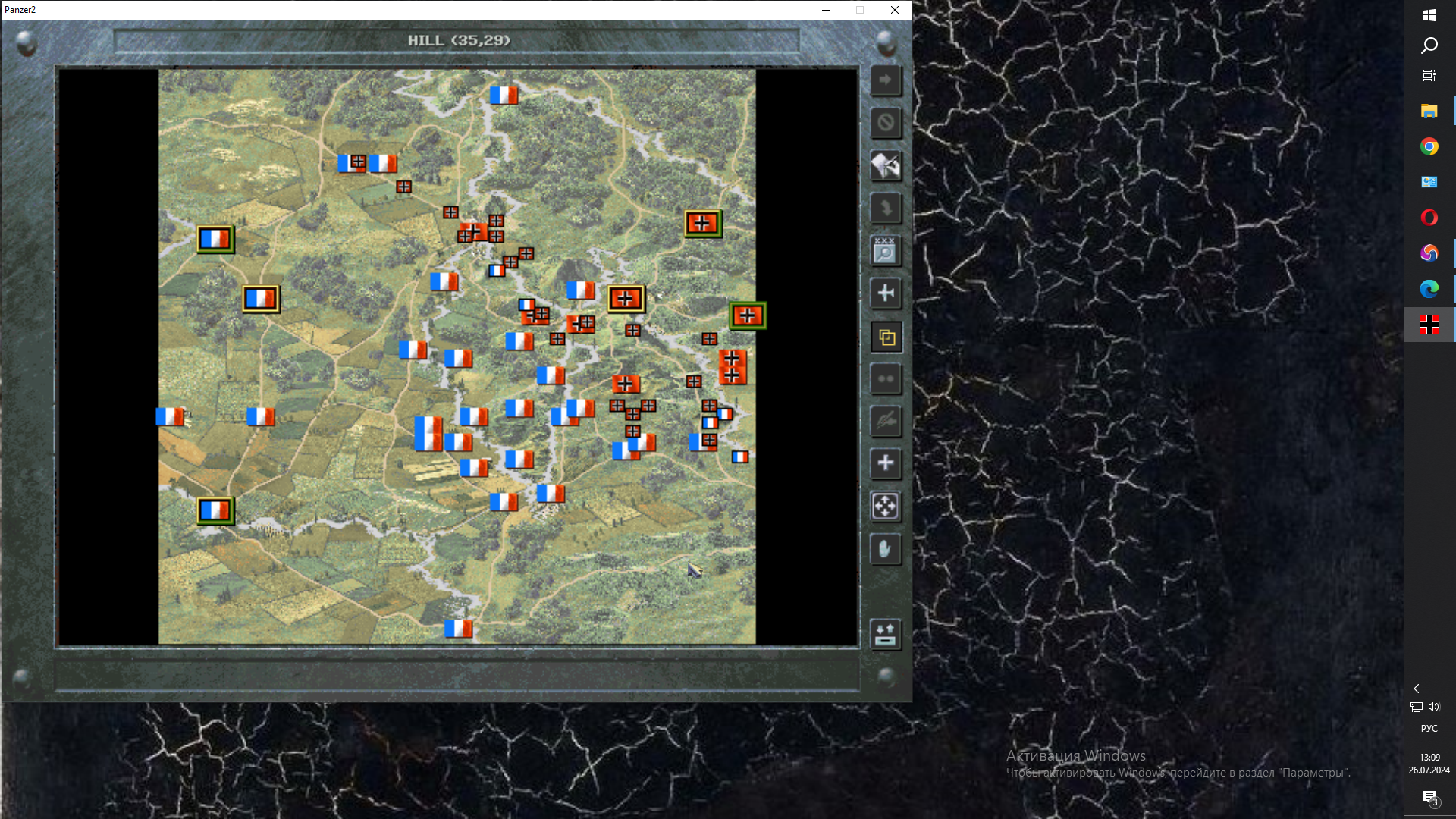
Task: Open Chrome from the Windows taskbar
Action: point(1429,147)
